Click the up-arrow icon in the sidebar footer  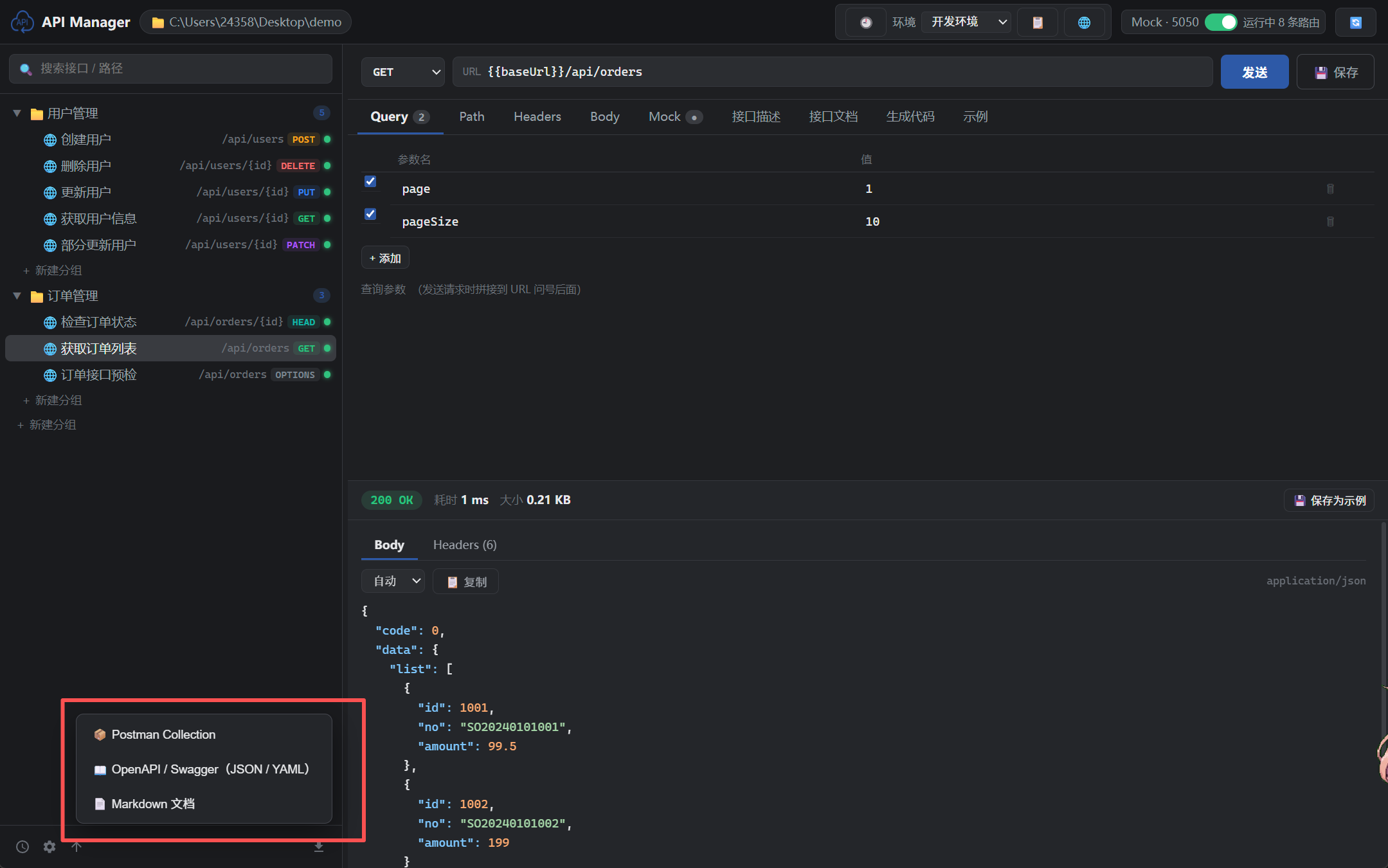pyautogui.click(x=77, y=847)
